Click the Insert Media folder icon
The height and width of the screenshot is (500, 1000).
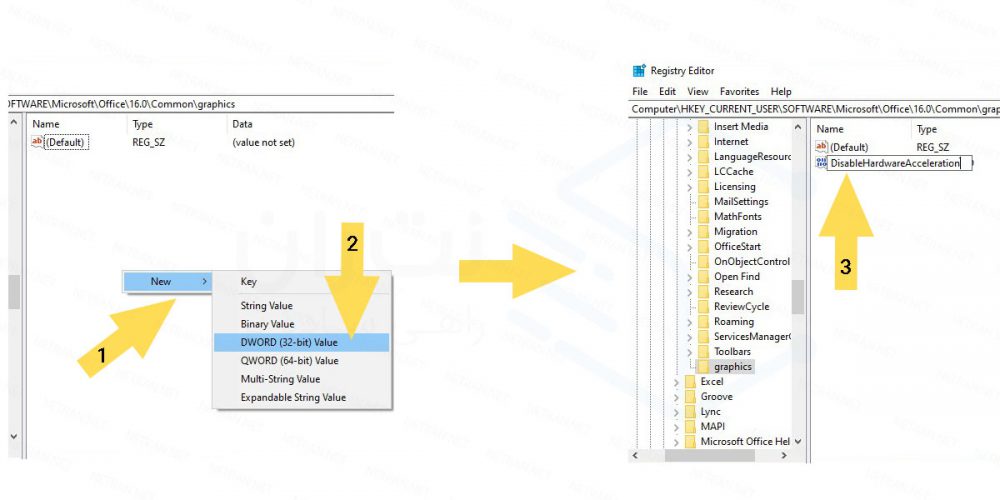point(703,127)
